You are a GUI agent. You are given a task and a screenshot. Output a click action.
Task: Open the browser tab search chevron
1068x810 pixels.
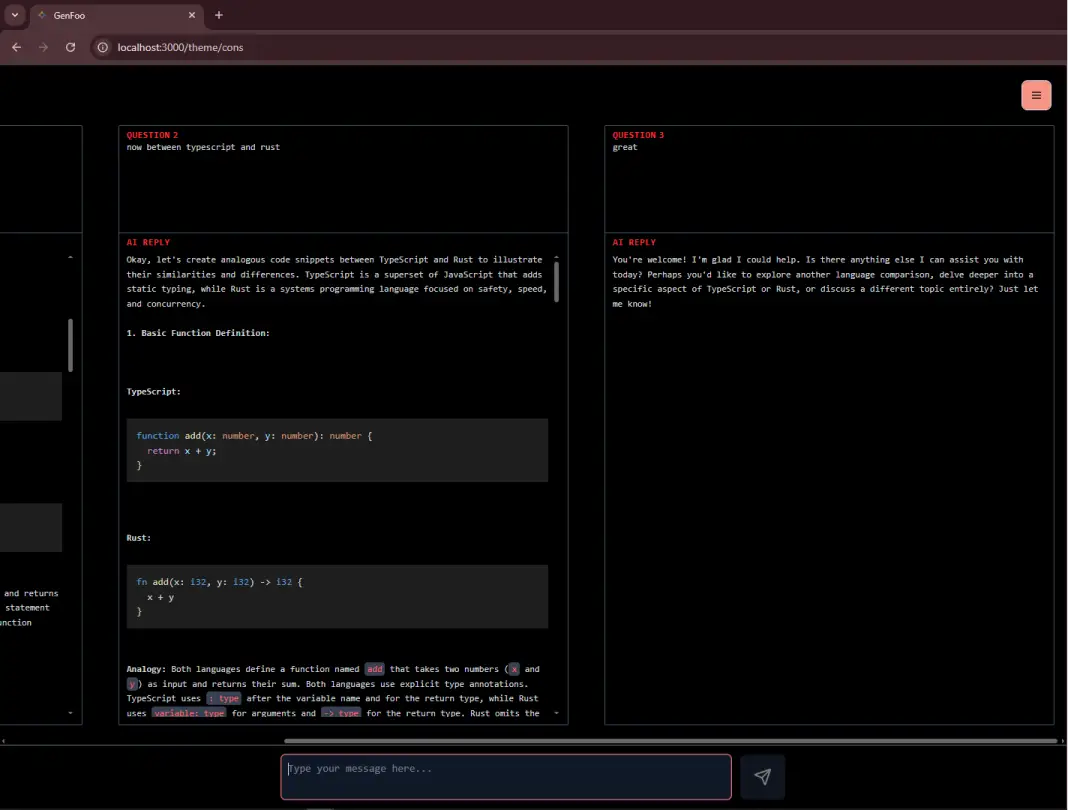13,15
